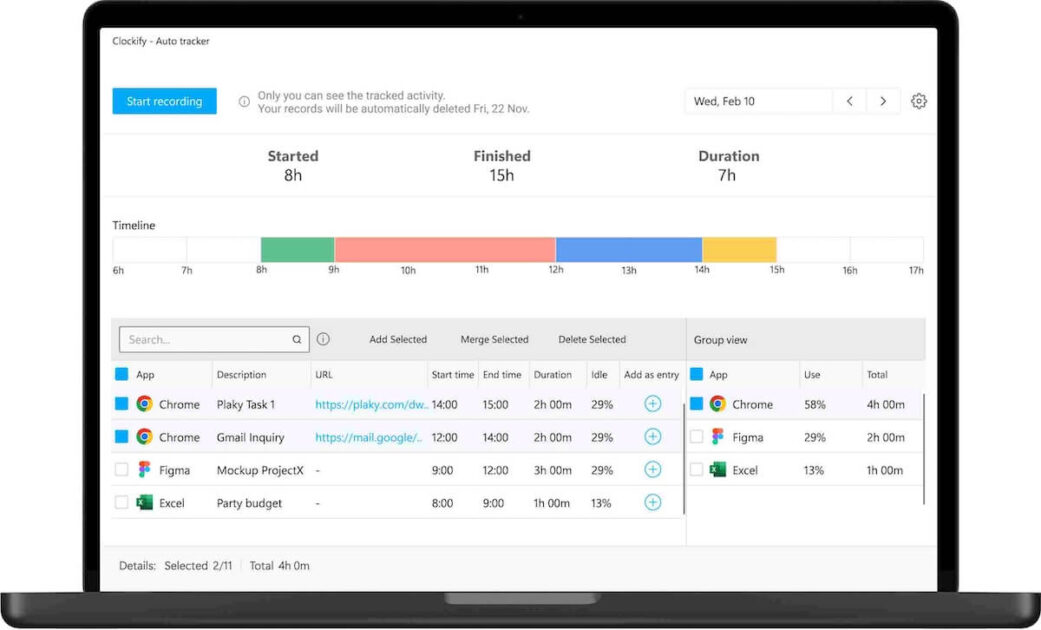Add Mockup ProjectX as entry plus icon
This screenshot has height=630, width=1041.
coord(653,469)
